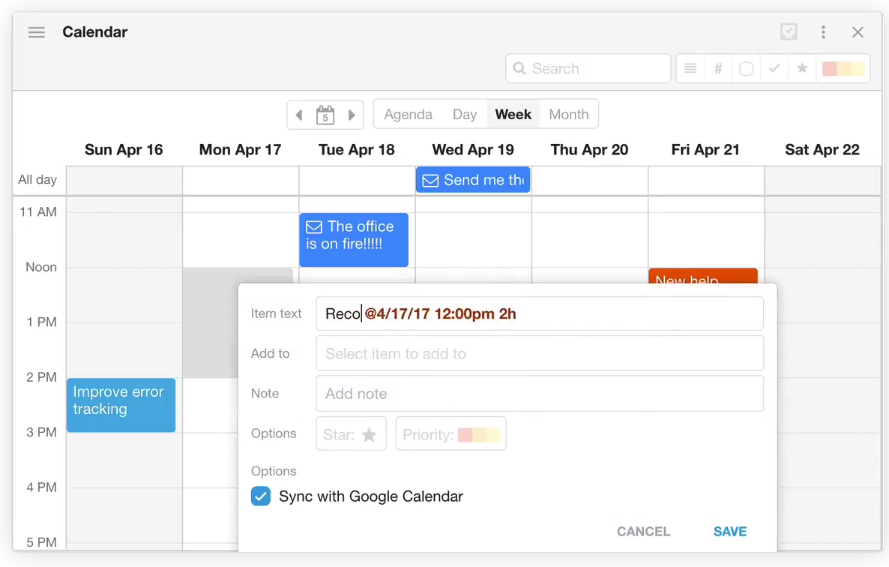Uncheck Sync with Google Calendar
The width and height of the screenshot is (889, 567).
point(261,496)
